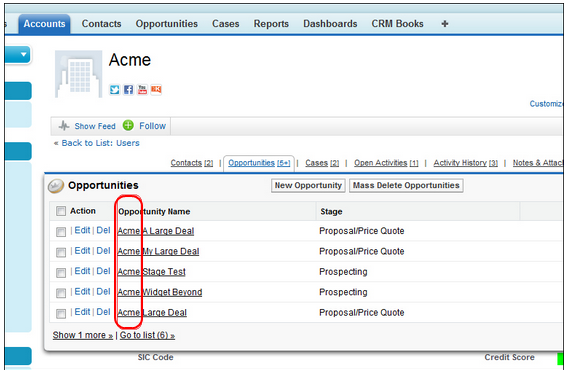Jump to Cases [2] related list
The width and height of the screenshot is (569, 370).
tap(322, 163)
